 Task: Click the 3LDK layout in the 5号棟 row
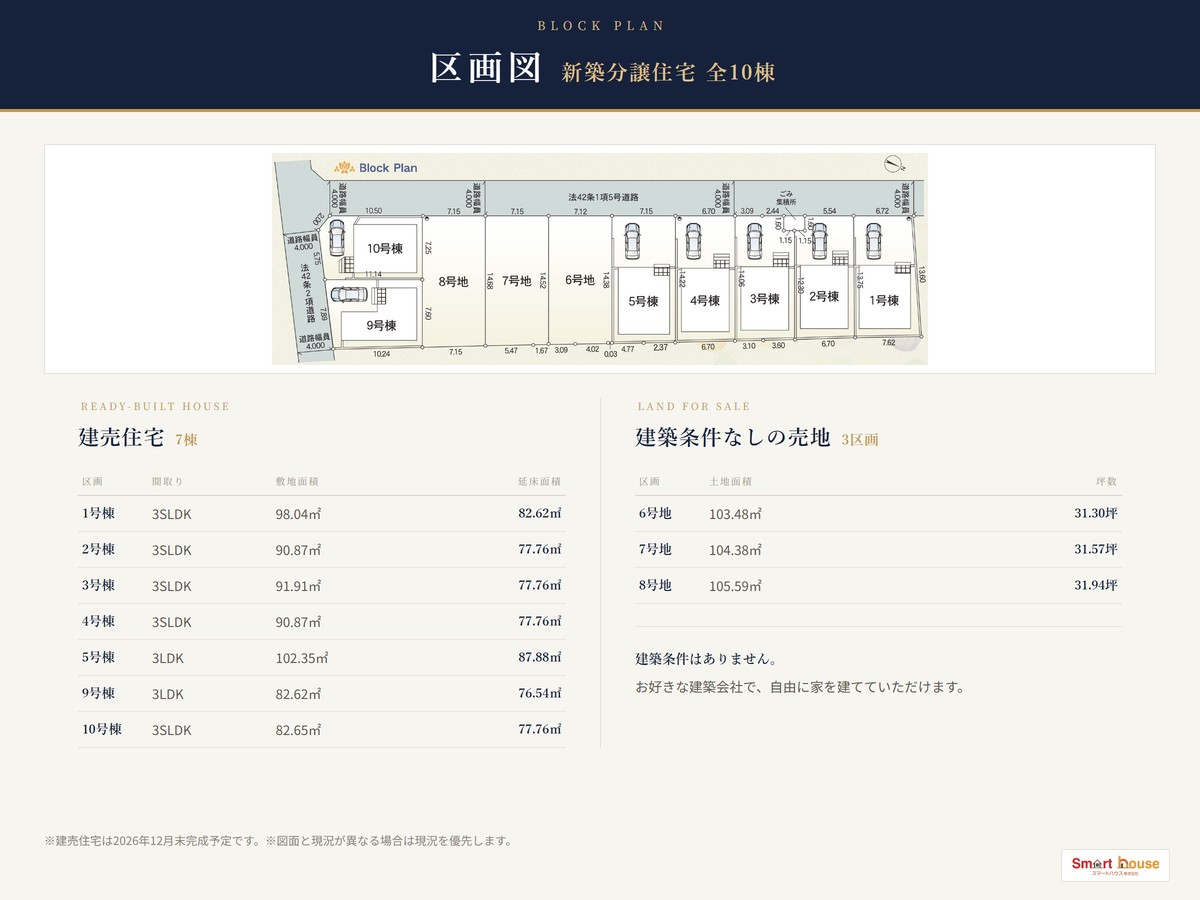coord(168,658)
